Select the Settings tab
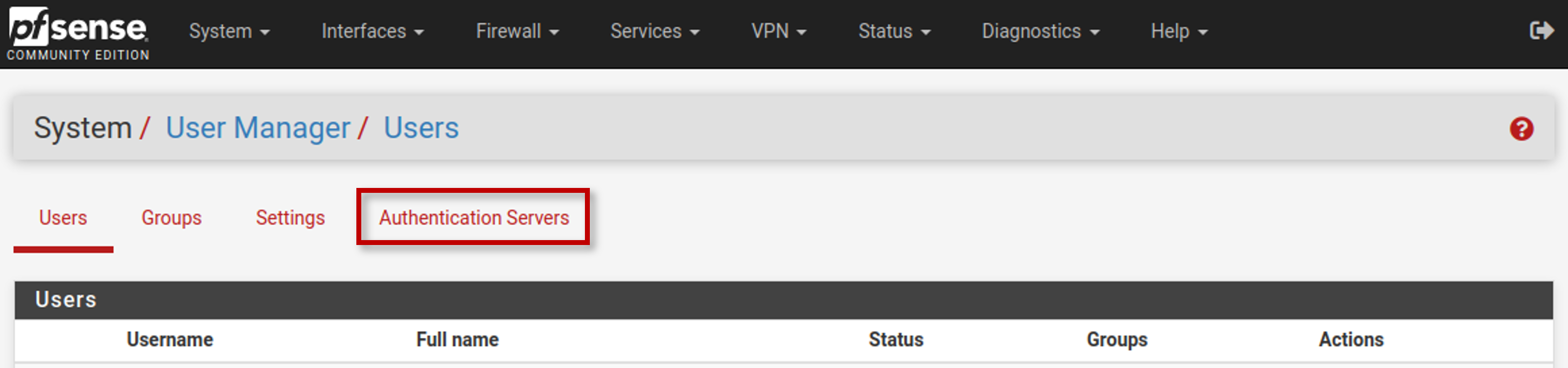This screenshot has height=368, width=1568. [290, 217]
